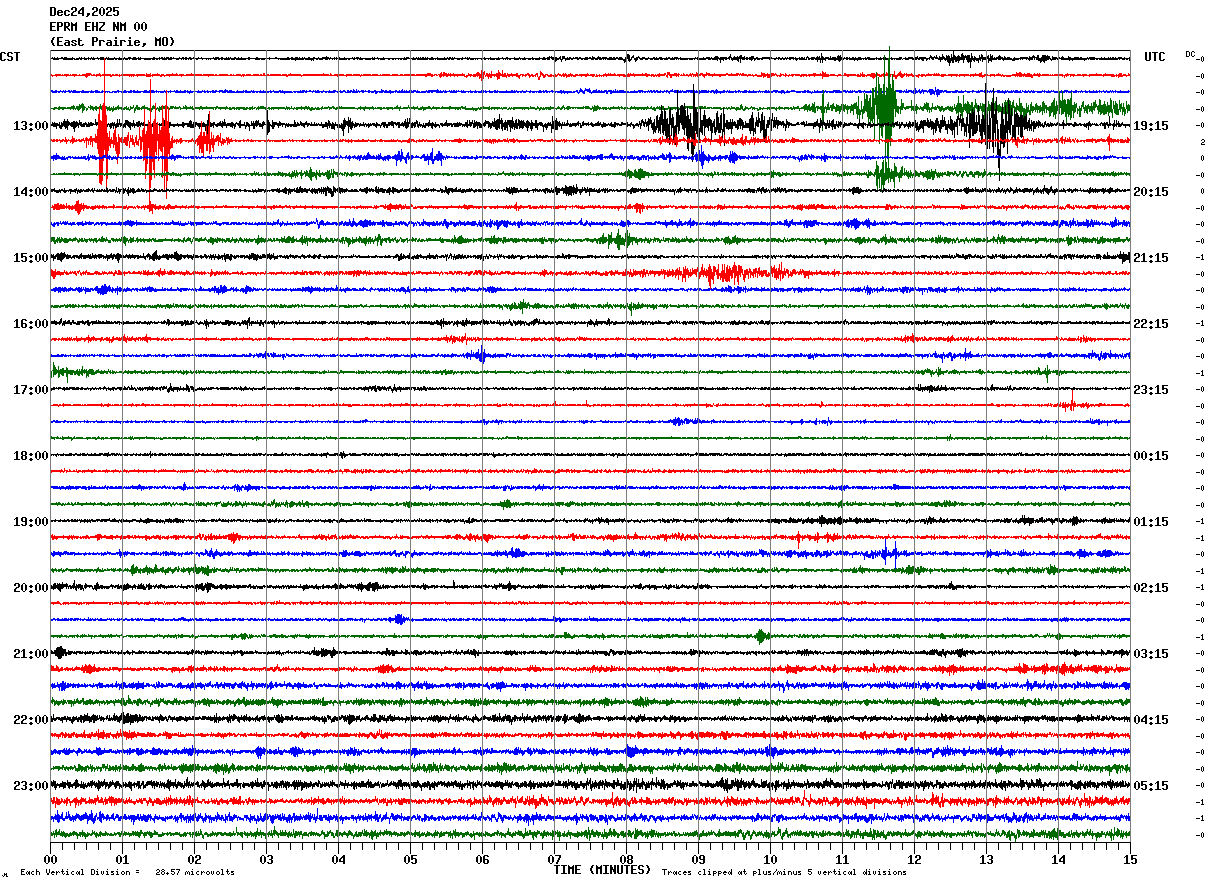Click the date label Dec24,2025
The height and width of the screenshot is (886, 1210).
(84, 12)
